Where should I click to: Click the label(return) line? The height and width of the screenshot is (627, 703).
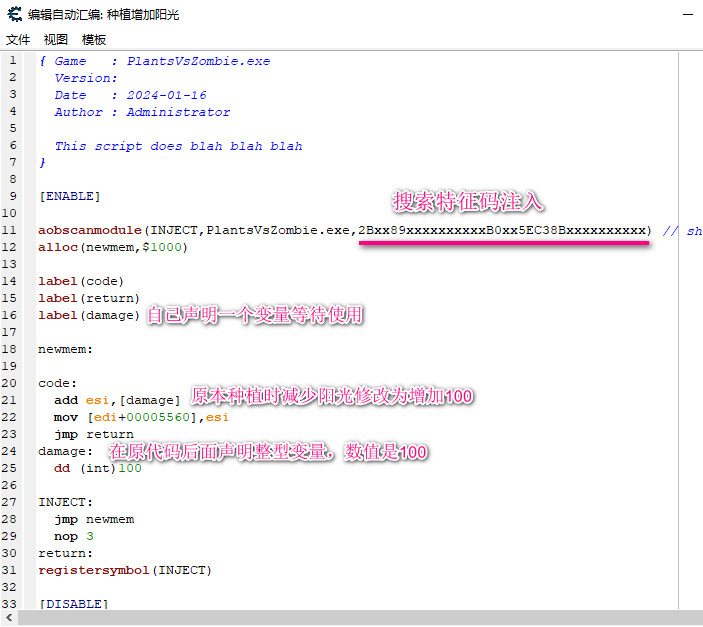pyautogui.click(x=89, y=299)
